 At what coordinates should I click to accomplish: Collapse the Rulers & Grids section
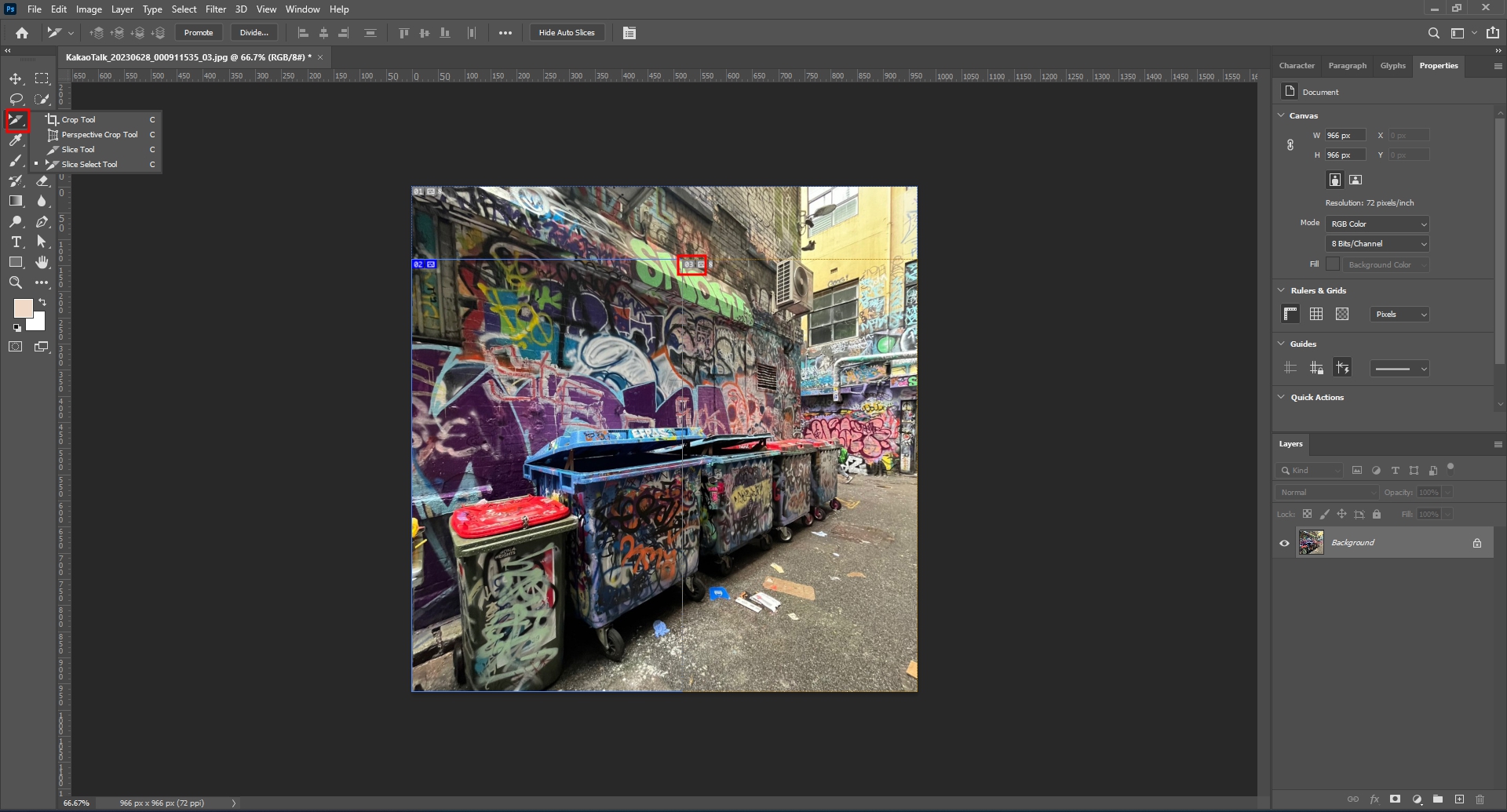point(1282,290)
